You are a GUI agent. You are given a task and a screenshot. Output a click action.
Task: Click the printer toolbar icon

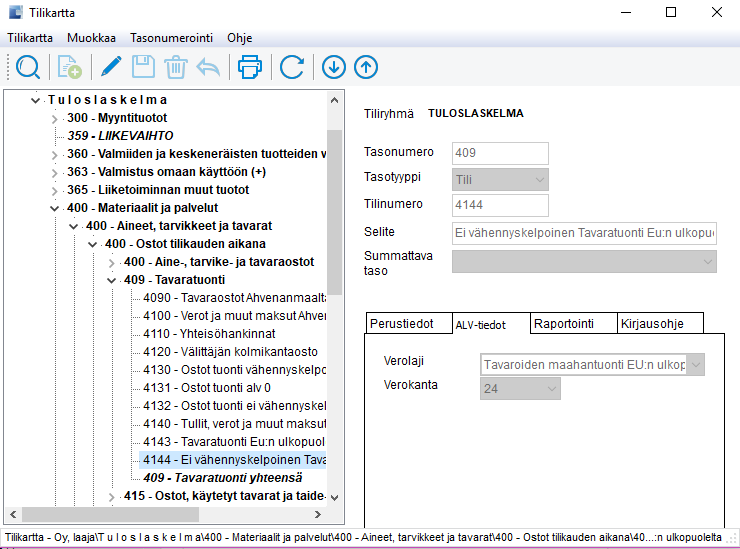click(x=250, y=67)
